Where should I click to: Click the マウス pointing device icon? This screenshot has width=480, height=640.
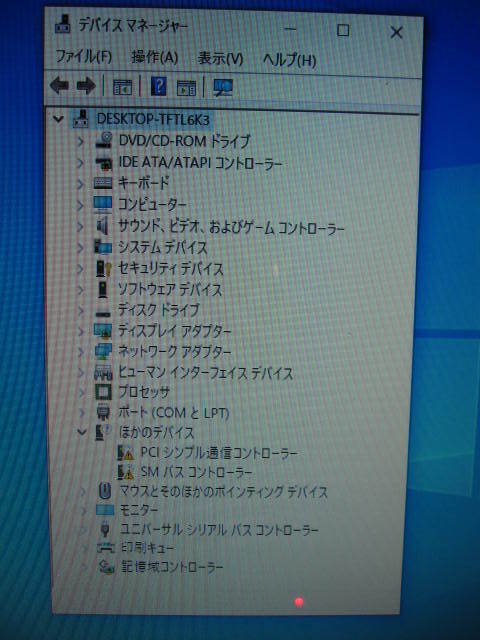tap(105, 491)
